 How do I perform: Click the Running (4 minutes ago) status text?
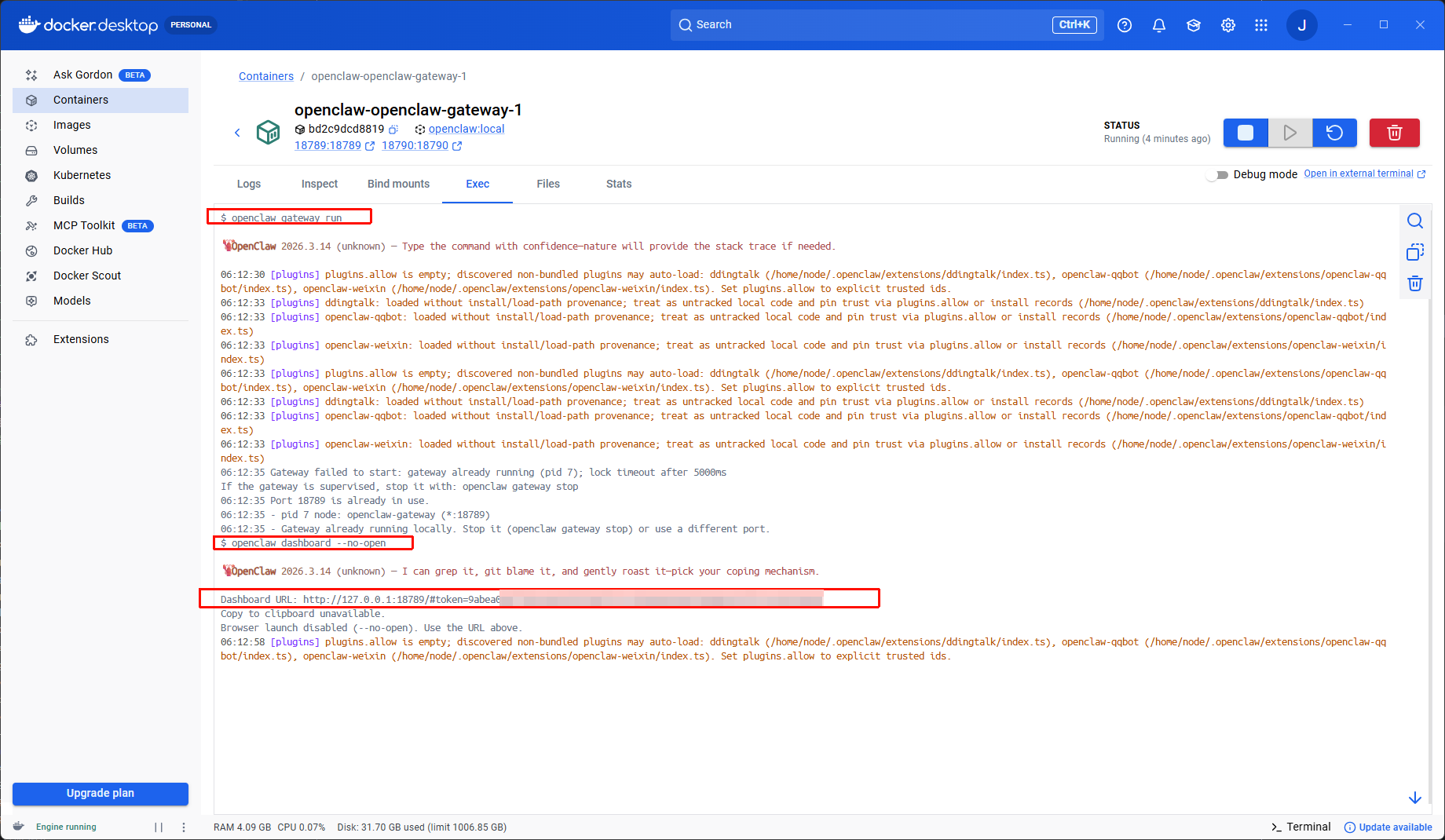click(1158, 139)
